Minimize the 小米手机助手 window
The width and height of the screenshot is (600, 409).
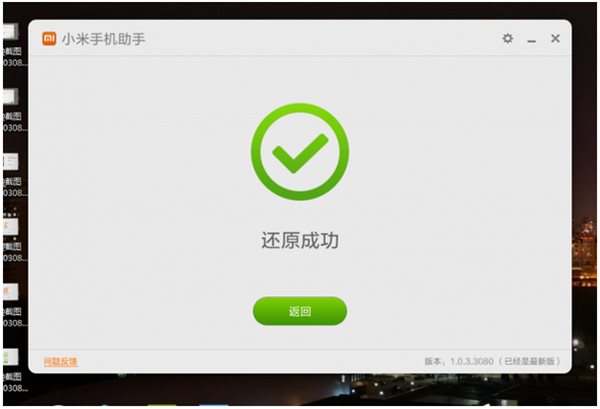click(532, 41)
